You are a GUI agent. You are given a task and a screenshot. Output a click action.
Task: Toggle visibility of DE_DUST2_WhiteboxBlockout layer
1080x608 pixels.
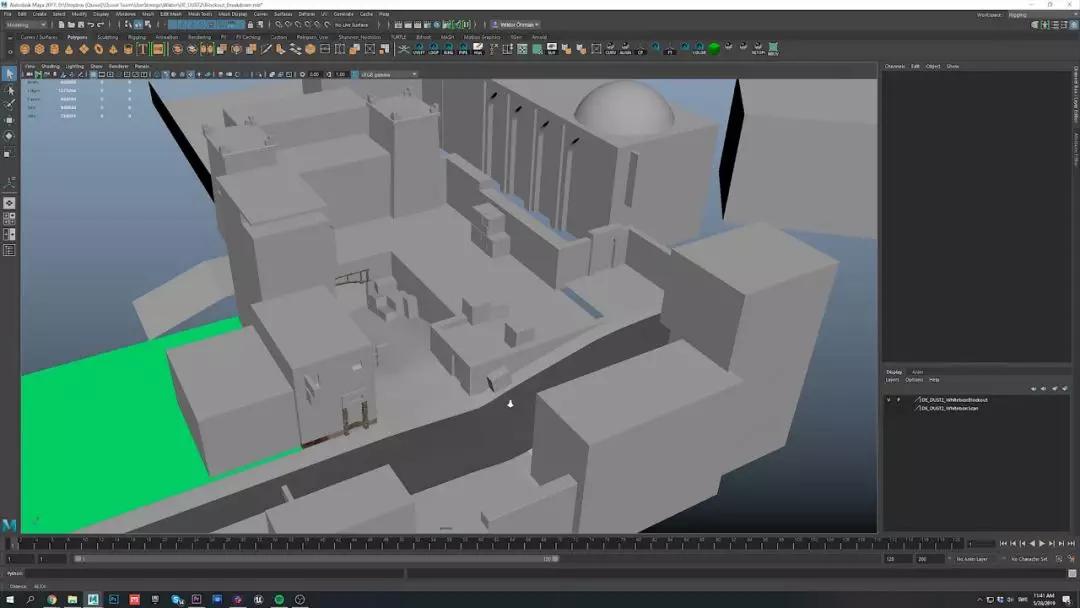coord(888,399)
